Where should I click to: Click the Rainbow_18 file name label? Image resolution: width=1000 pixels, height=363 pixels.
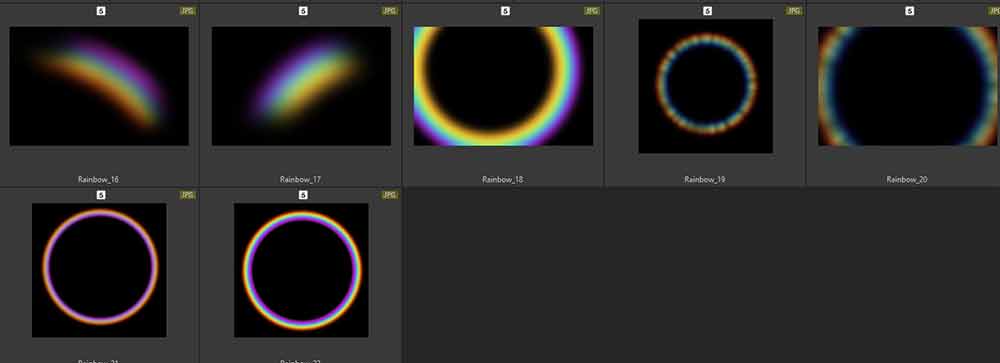click(503, 179)
